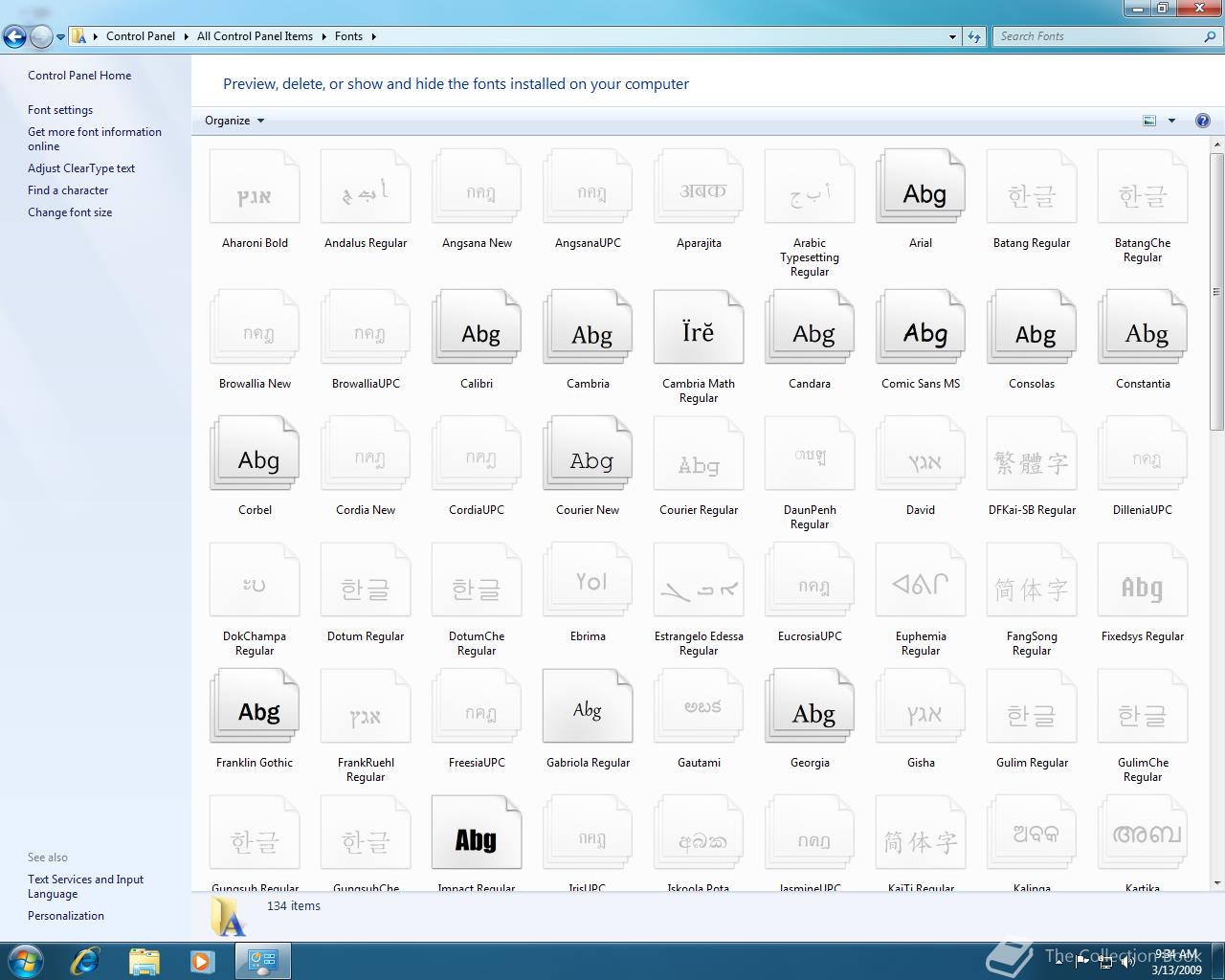
Task: Click the Control Panel taskbar button
Action: (262, 960)
